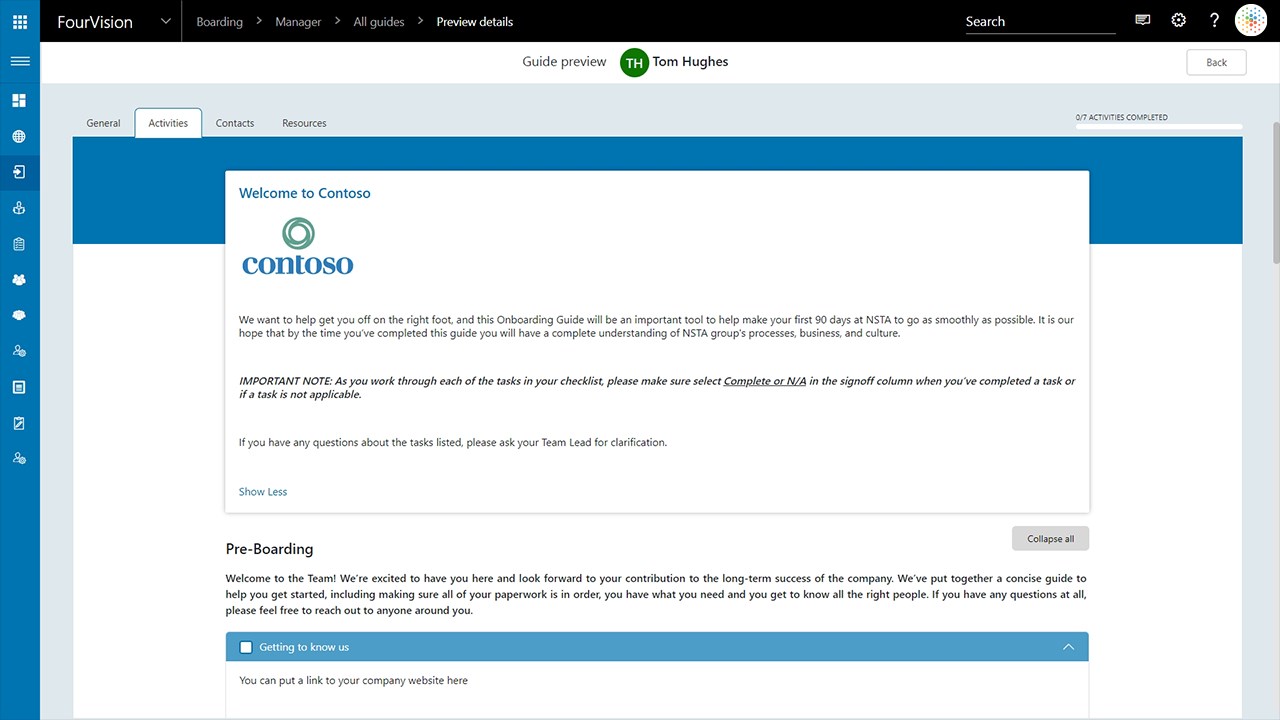Collapse the Getting to know us section chevron
The height and width of the screenshot is (720, 1280).
tap(1068, 647)
